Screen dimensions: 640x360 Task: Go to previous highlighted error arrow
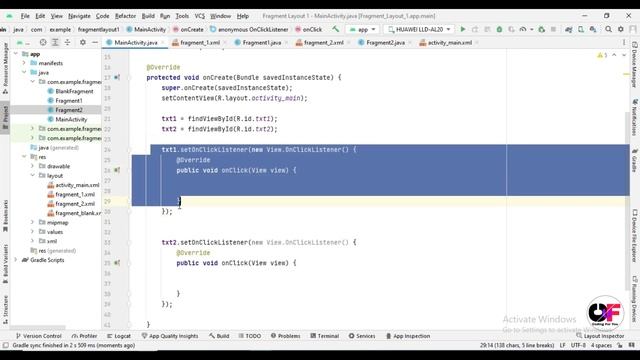[614, 55]
